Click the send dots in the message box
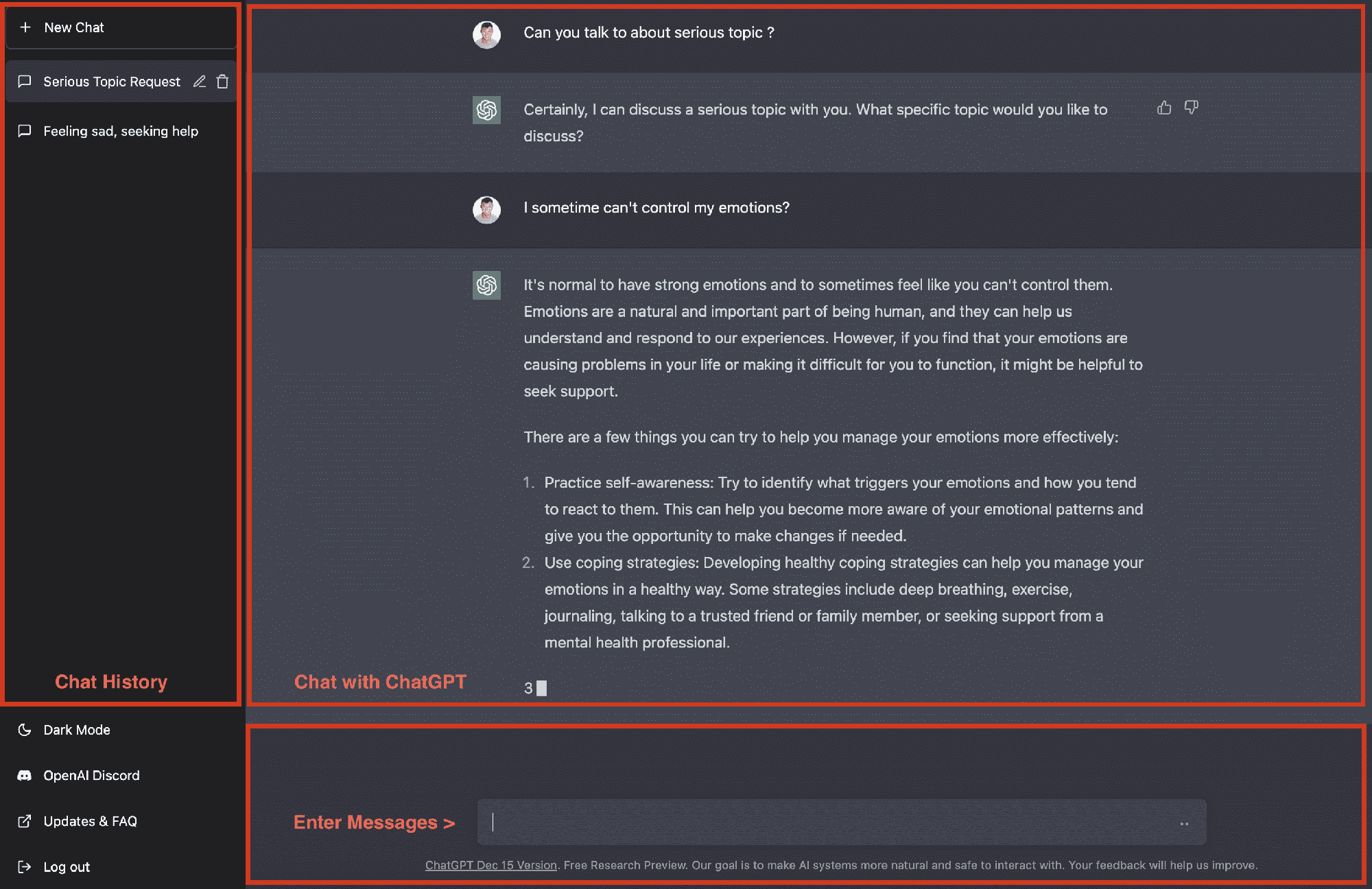This screenshot has width=1372, height=889. (x=1184, y=823)
